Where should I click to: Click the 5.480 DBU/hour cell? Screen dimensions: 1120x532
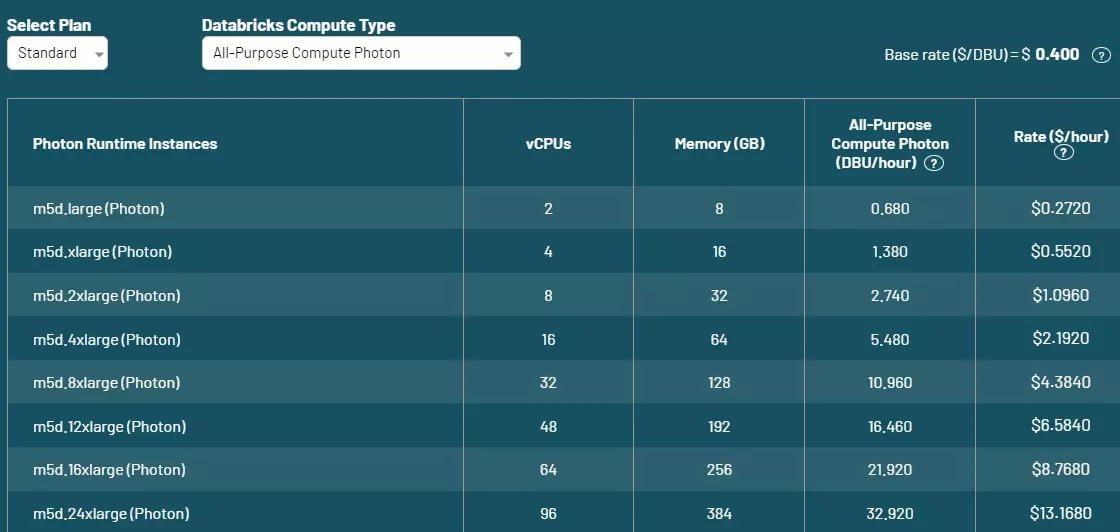click(890, 339)
